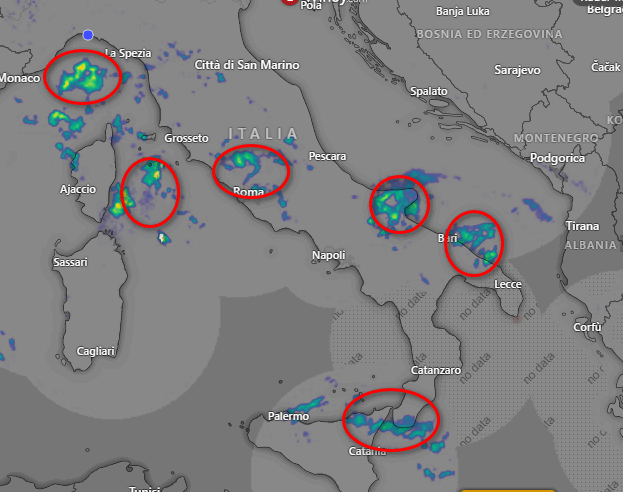Click the Catanzaro city label
Screen dimensions: 623x492
pos(436,370)
